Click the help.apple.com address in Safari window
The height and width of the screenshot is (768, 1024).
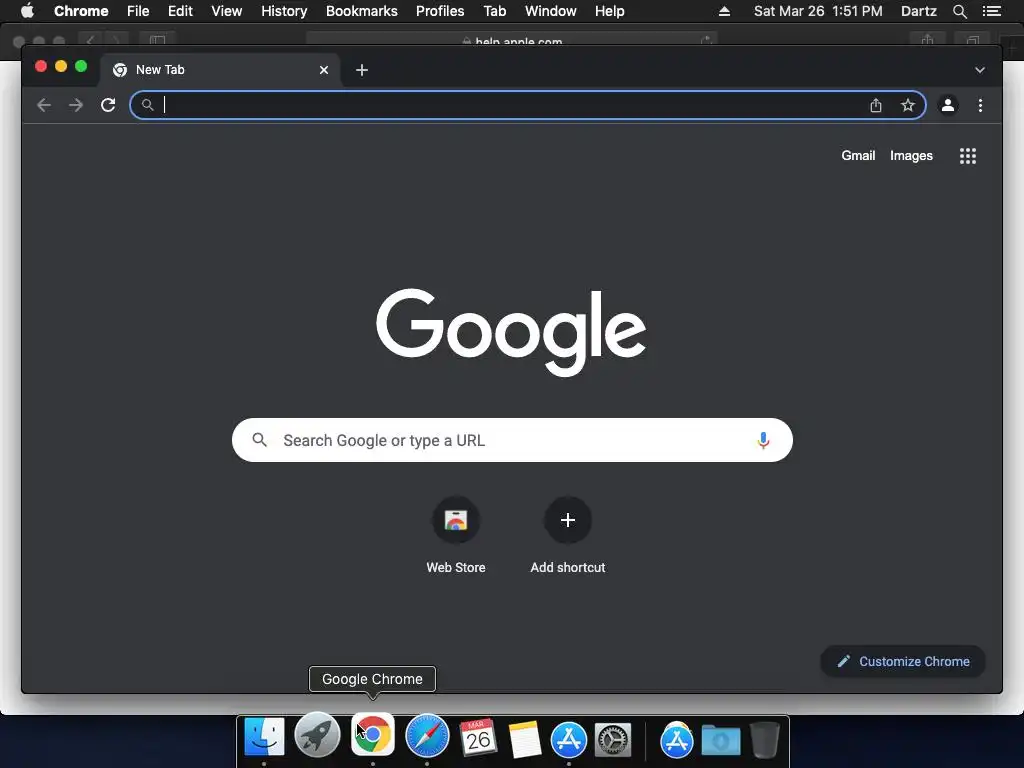click(x=519, y=42)
